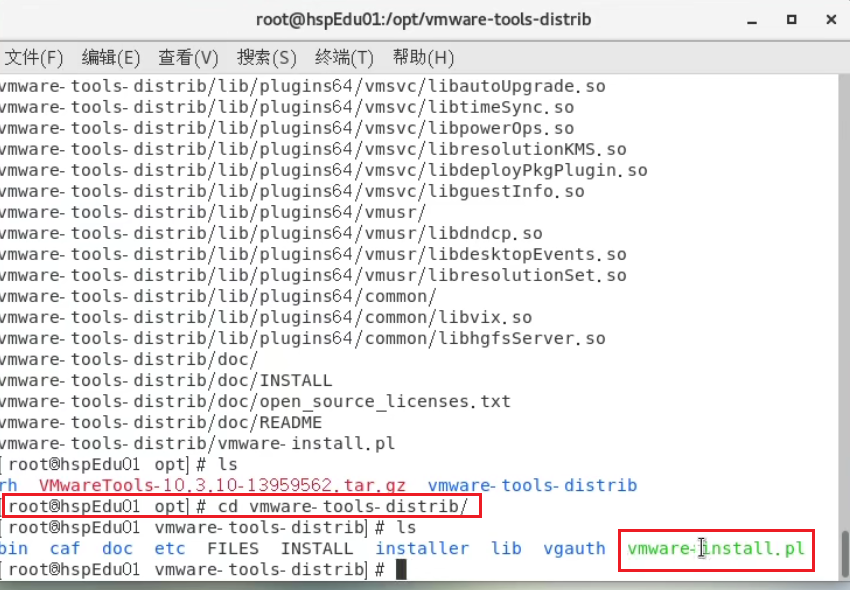Click the terminal cursor at the final prompt
850x590 pixels.
click(401, 570)
